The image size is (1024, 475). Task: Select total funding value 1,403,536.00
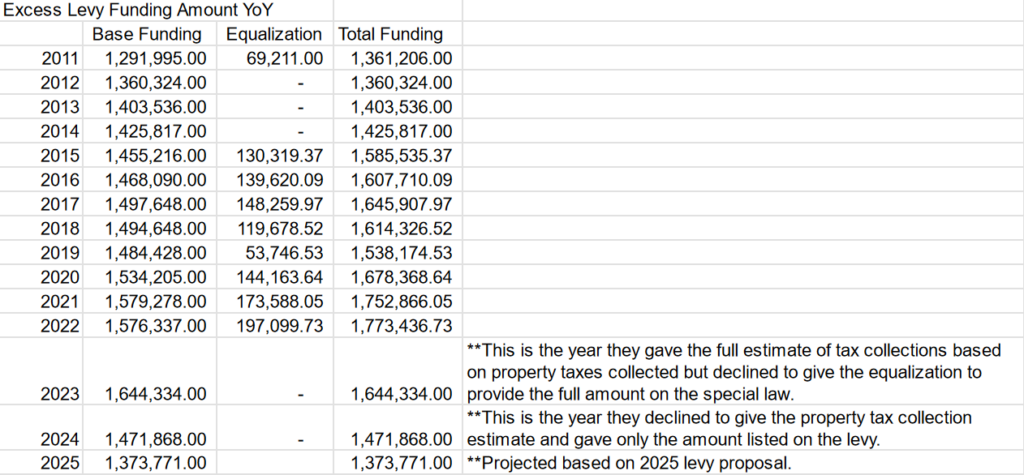(x=402, y=107)
